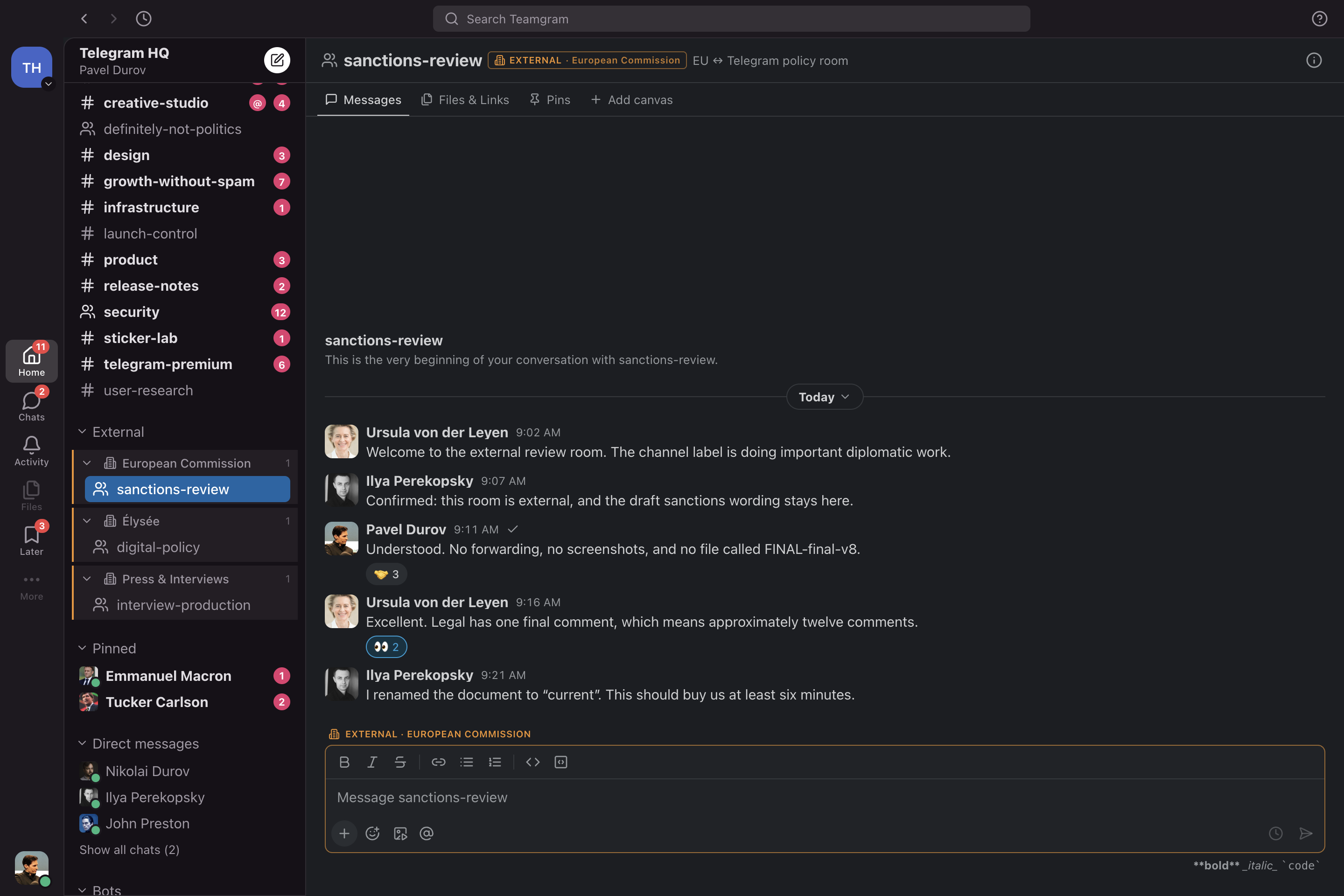Click the Add canvas tab
1344x896 pixels.
click(x=631, y=100)
